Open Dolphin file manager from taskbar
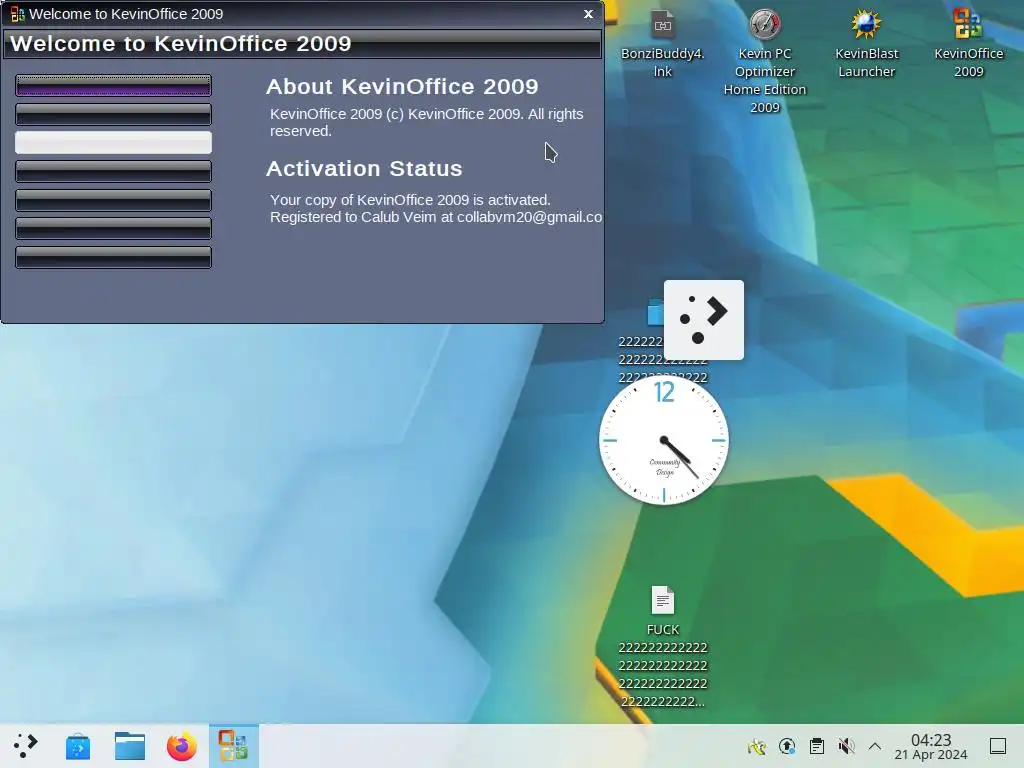 click(x=129, y=746)
